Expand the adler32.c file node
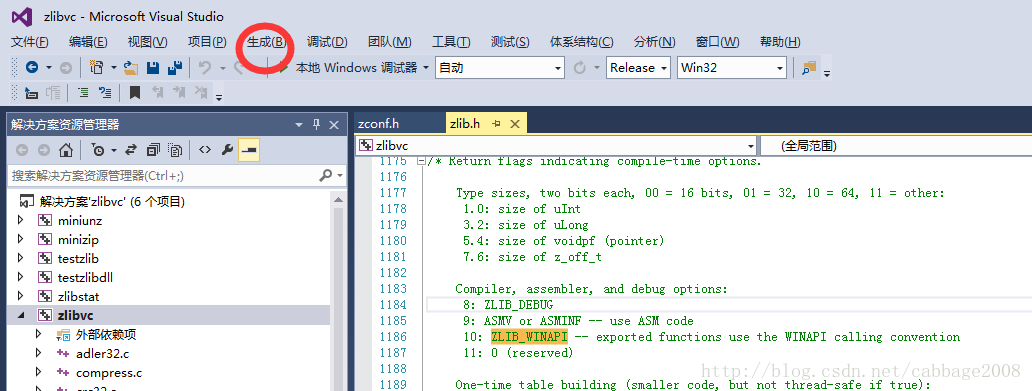This screenshot has width=1032, height=391. (38, 353)
